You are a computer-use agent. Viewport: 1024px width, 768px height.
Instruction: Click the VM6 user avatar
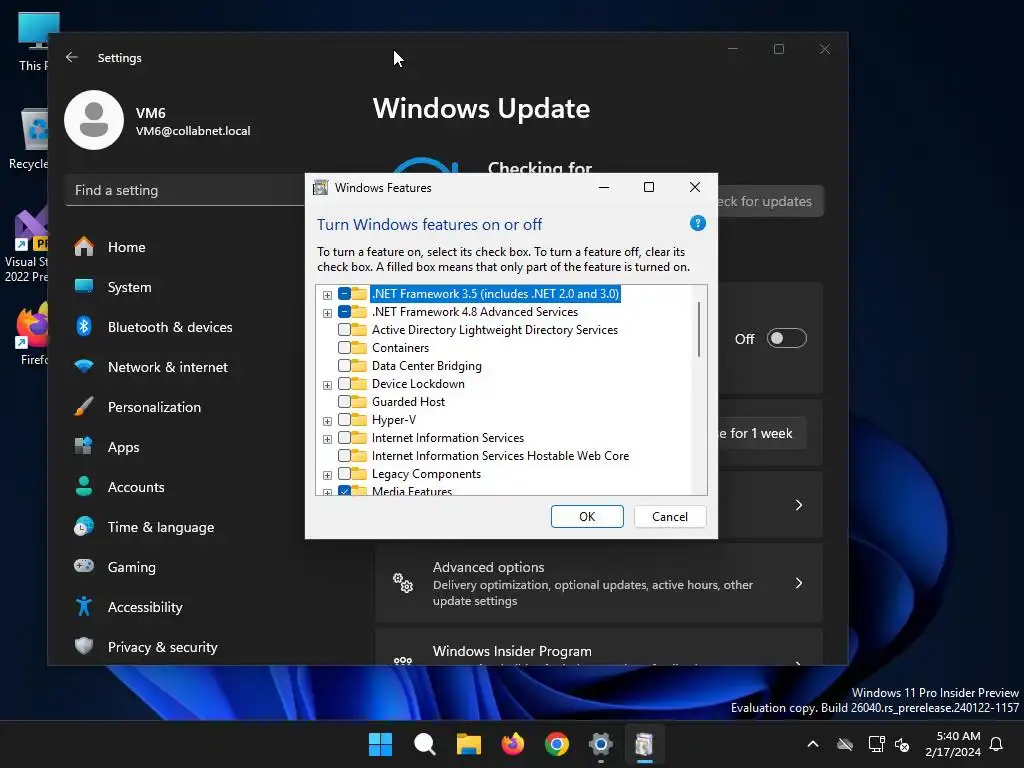94,120
